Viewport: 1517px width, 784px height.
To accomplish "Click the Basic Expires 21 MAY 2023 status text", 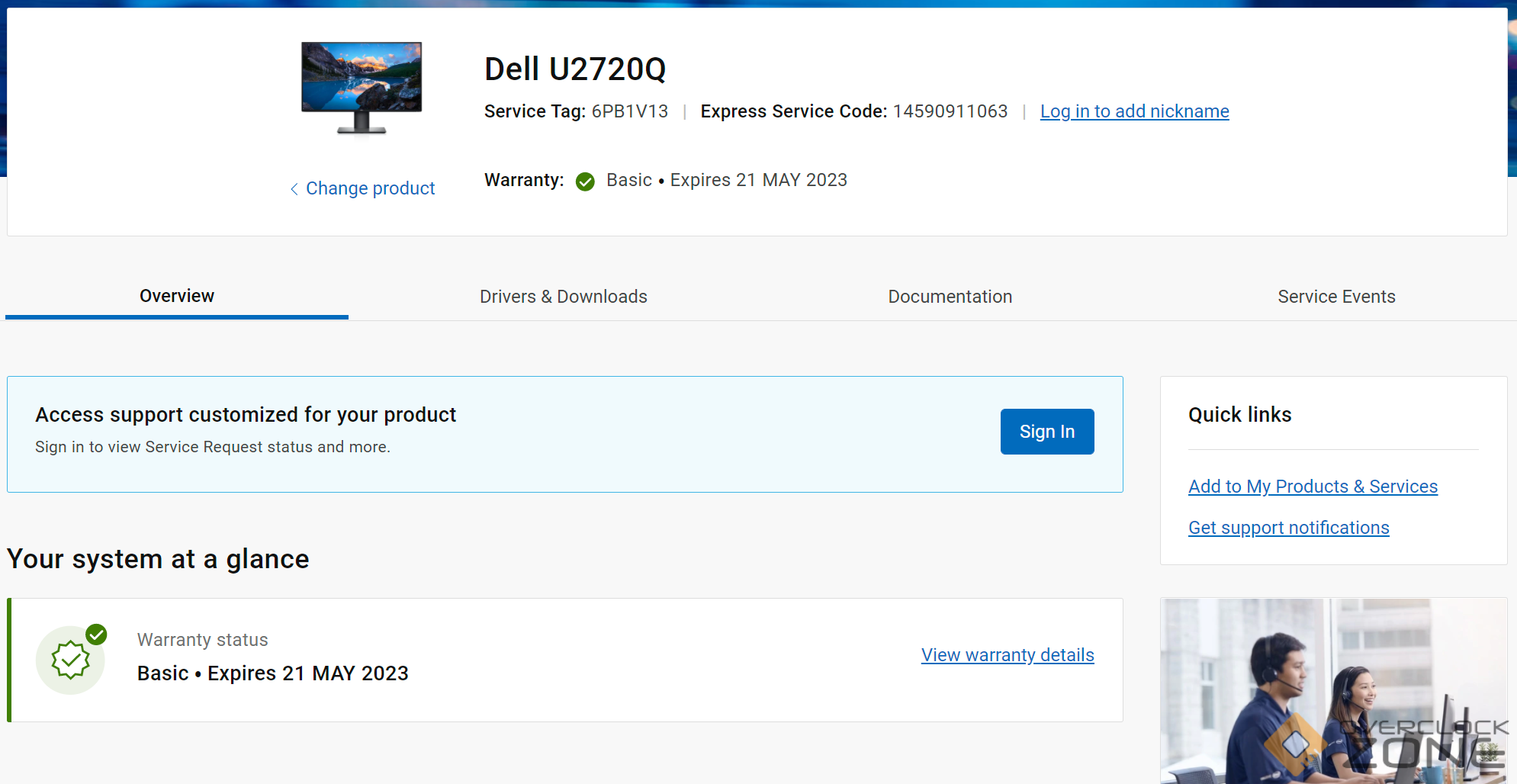I will (272, 673).
